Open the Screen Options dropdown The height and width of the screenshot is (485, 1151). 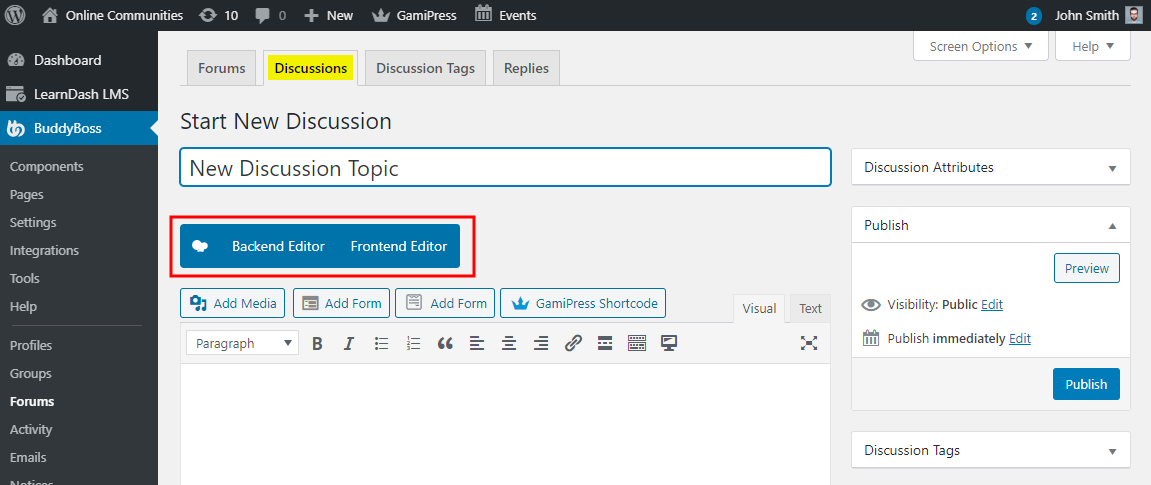pyautogui.click(x=980, y=46)
